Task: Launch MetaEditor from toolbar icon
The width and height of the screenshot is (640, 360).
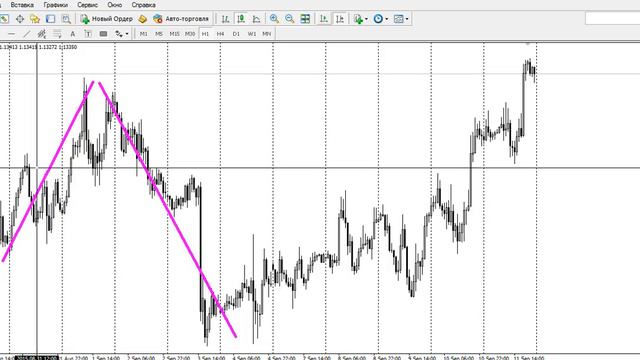Action: pyautogui.click(x=142, y=19)
